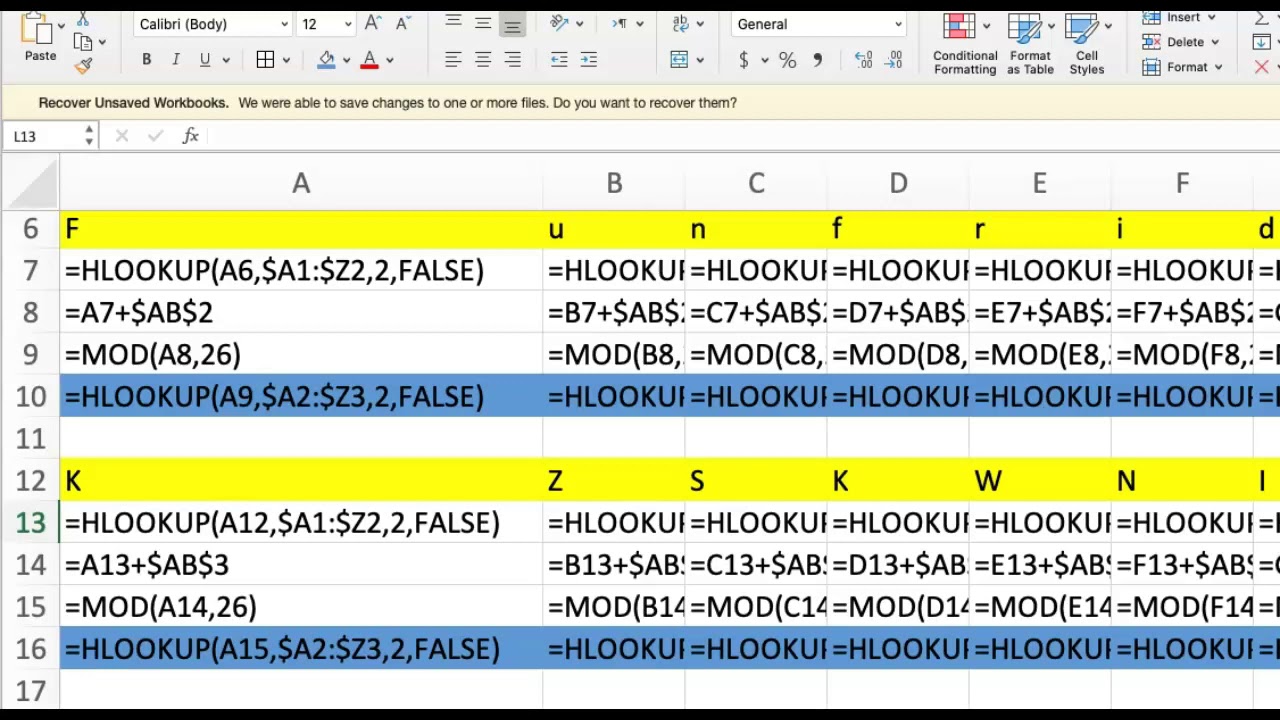Click cell A7 with HLOOKUP(A6 formula

point(301,270)
